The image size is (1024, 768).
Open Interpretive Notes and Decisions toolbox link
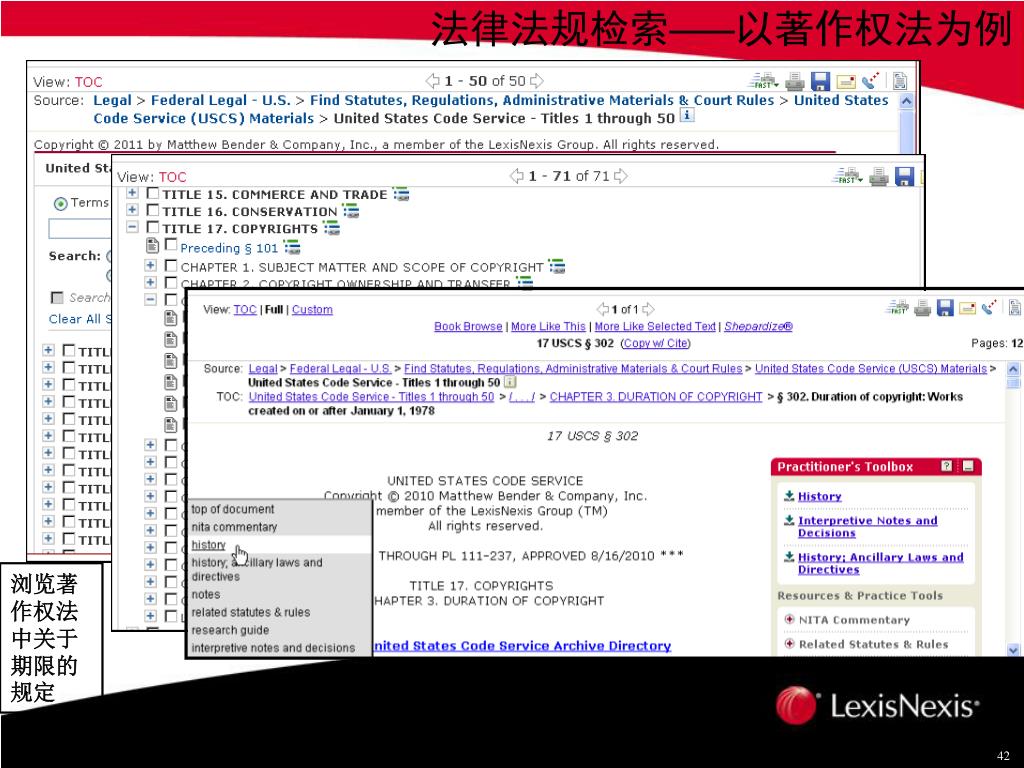point(867,526)
